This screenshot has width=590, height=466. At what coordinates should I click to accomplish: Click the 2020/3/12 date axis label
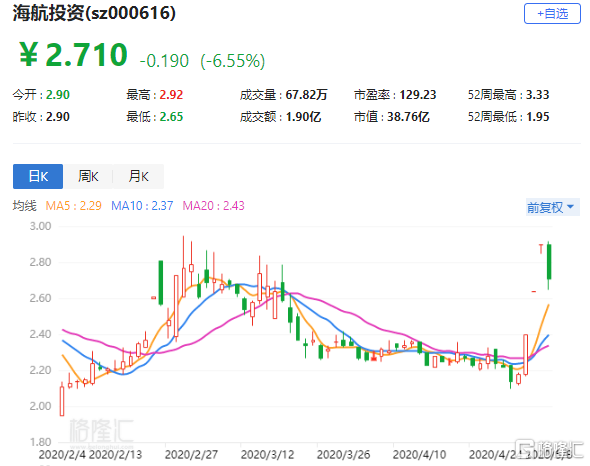pos(267,454)
